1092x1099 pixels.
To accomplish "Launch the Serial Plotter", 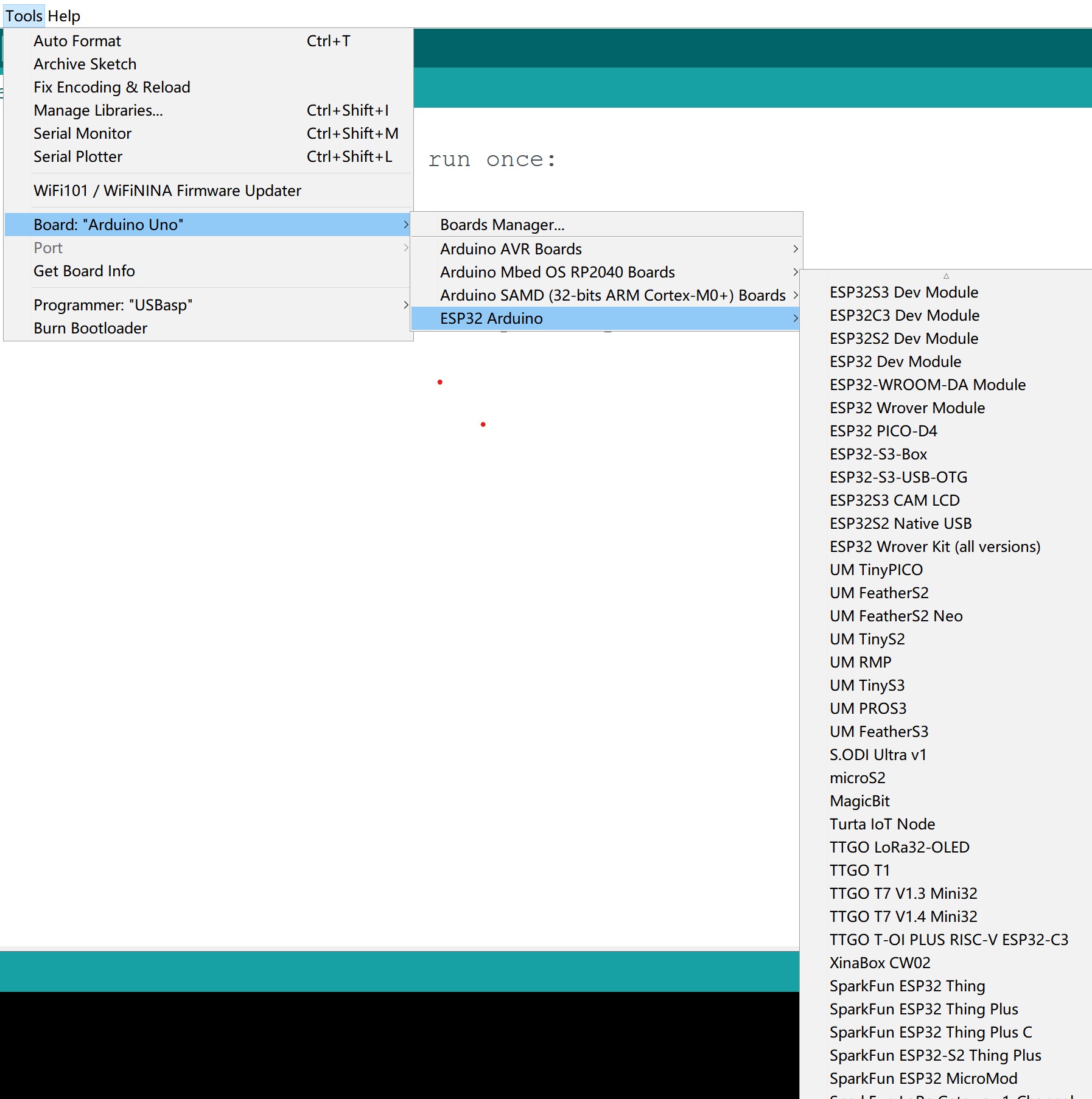I will click(209, 156).
